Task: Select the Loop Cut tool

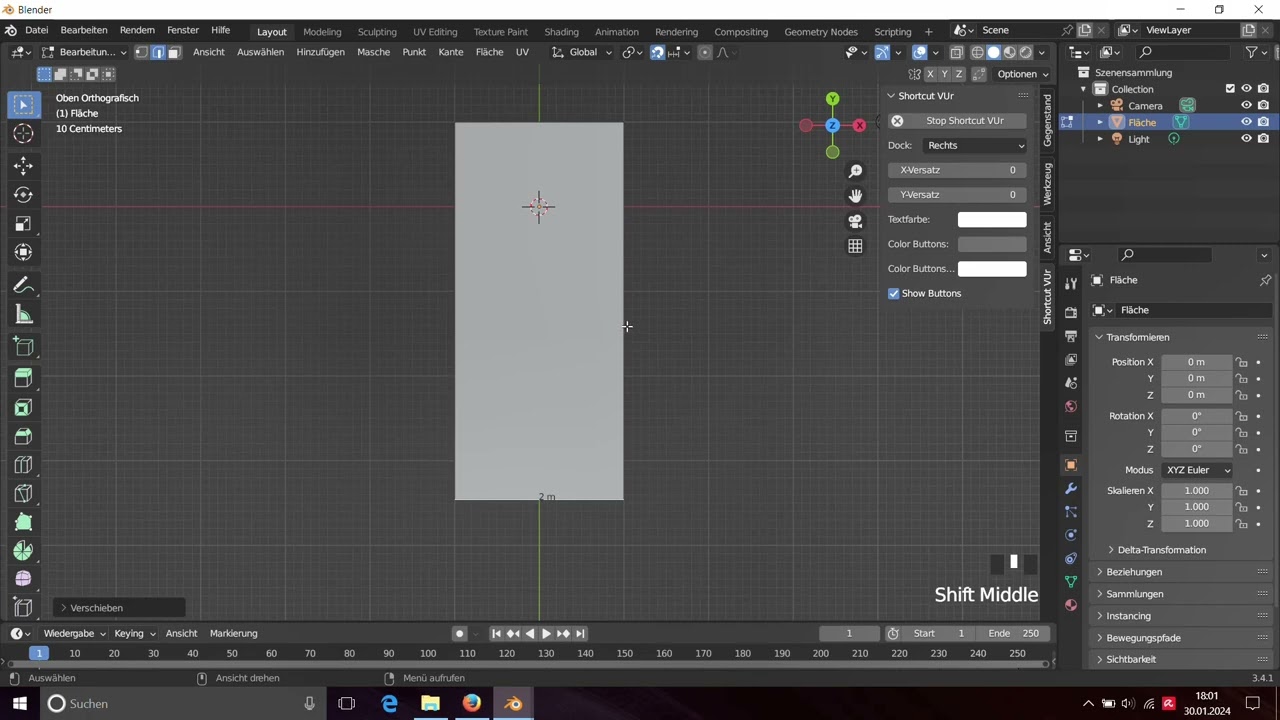Action: [x=24, y=465]
